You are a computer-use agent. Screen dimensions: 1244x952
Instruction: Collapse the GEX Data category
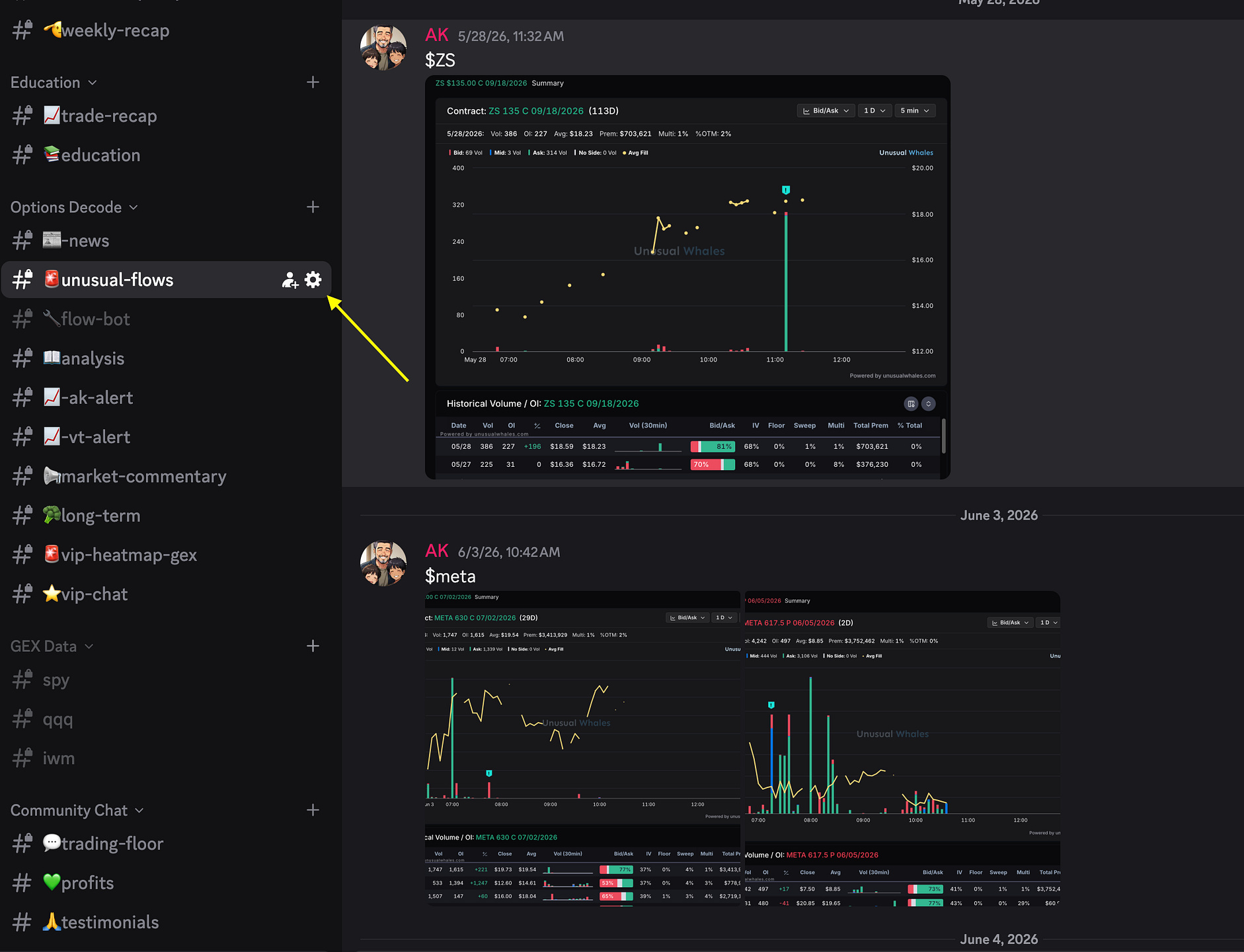pyautogui.click(x=52, y=647)
